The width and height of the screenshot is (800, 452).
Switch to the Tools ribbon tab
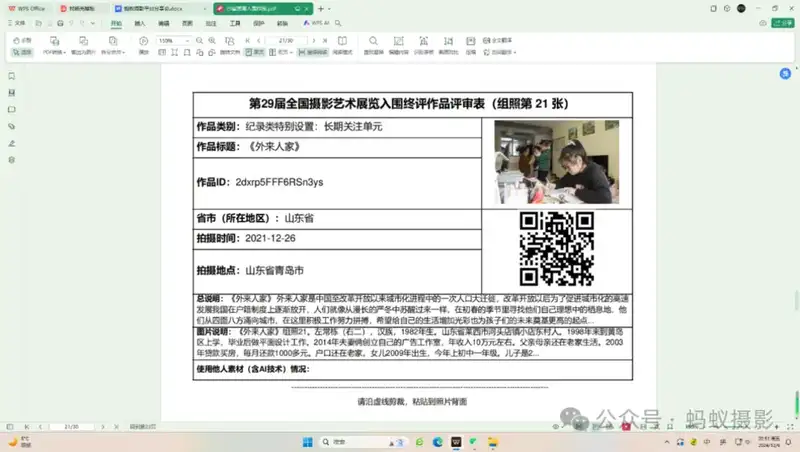pyautogui.click(x=235, y=23)
